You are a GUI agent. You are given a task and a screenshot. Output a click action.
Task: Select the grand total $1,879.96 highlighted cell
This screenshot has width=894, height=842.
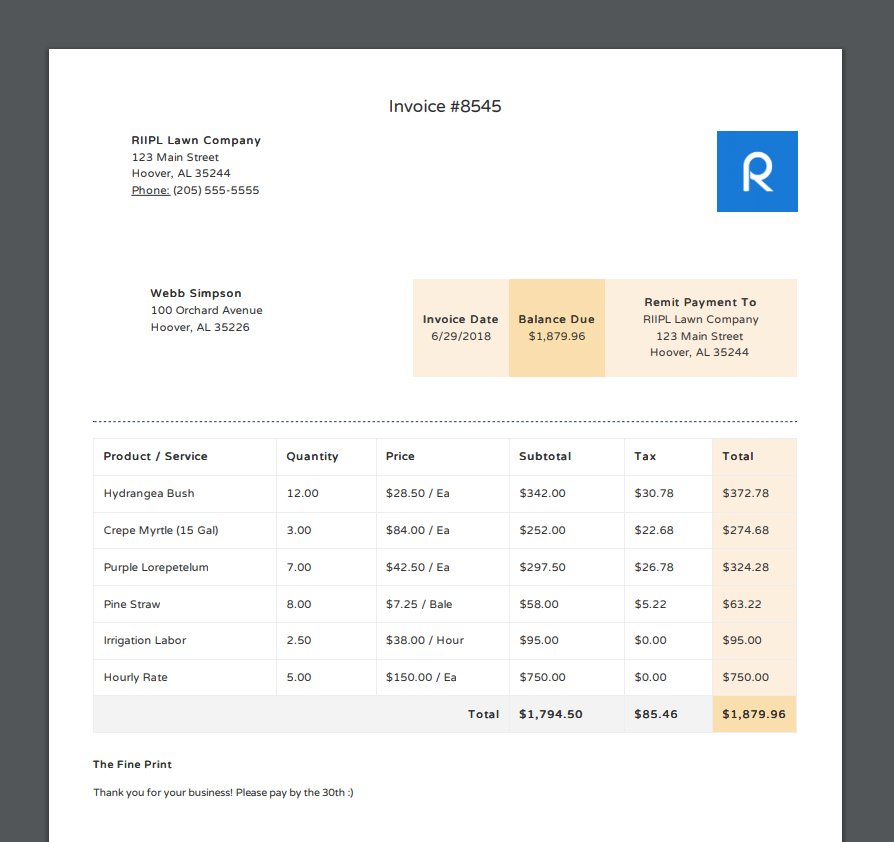coord(754,714)
